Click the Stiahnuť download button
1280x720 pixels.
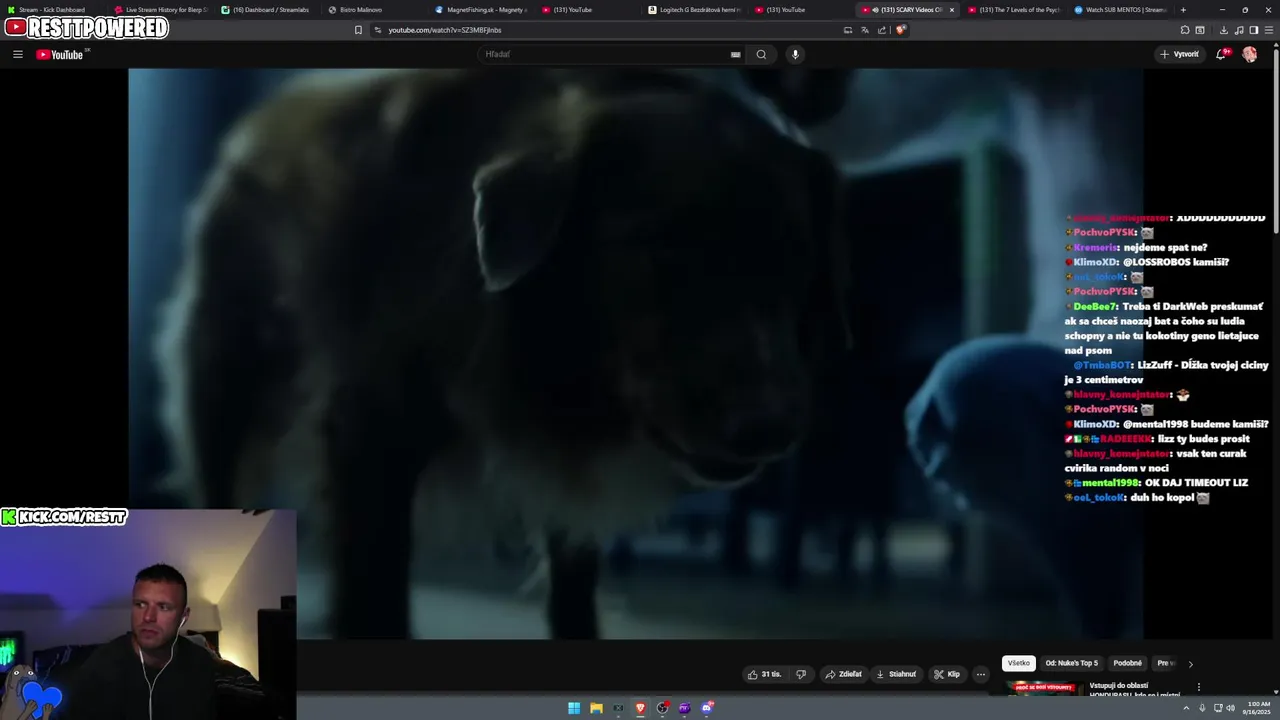tap(896, 674)
